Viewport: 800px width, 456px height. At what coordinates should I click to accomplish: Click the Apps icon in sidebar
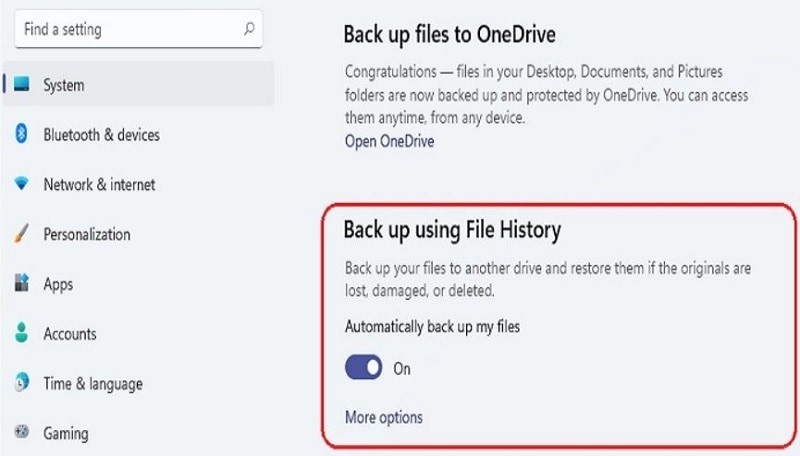coord(22,284)
